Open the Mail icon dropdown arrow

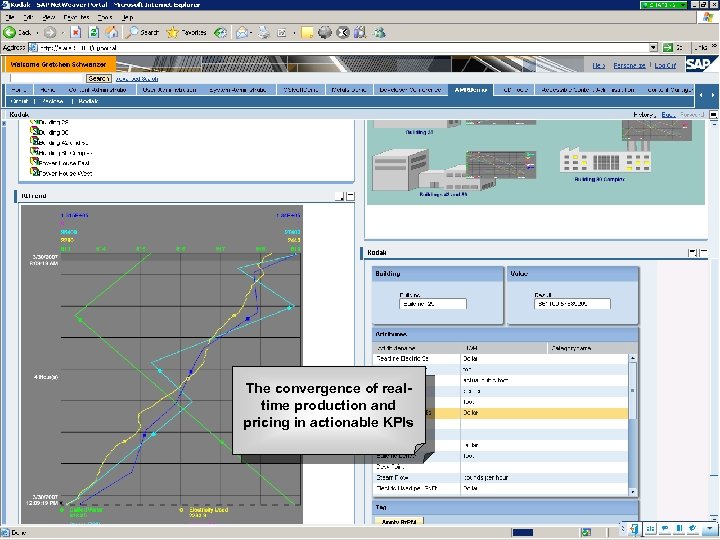tap(251, 33)
